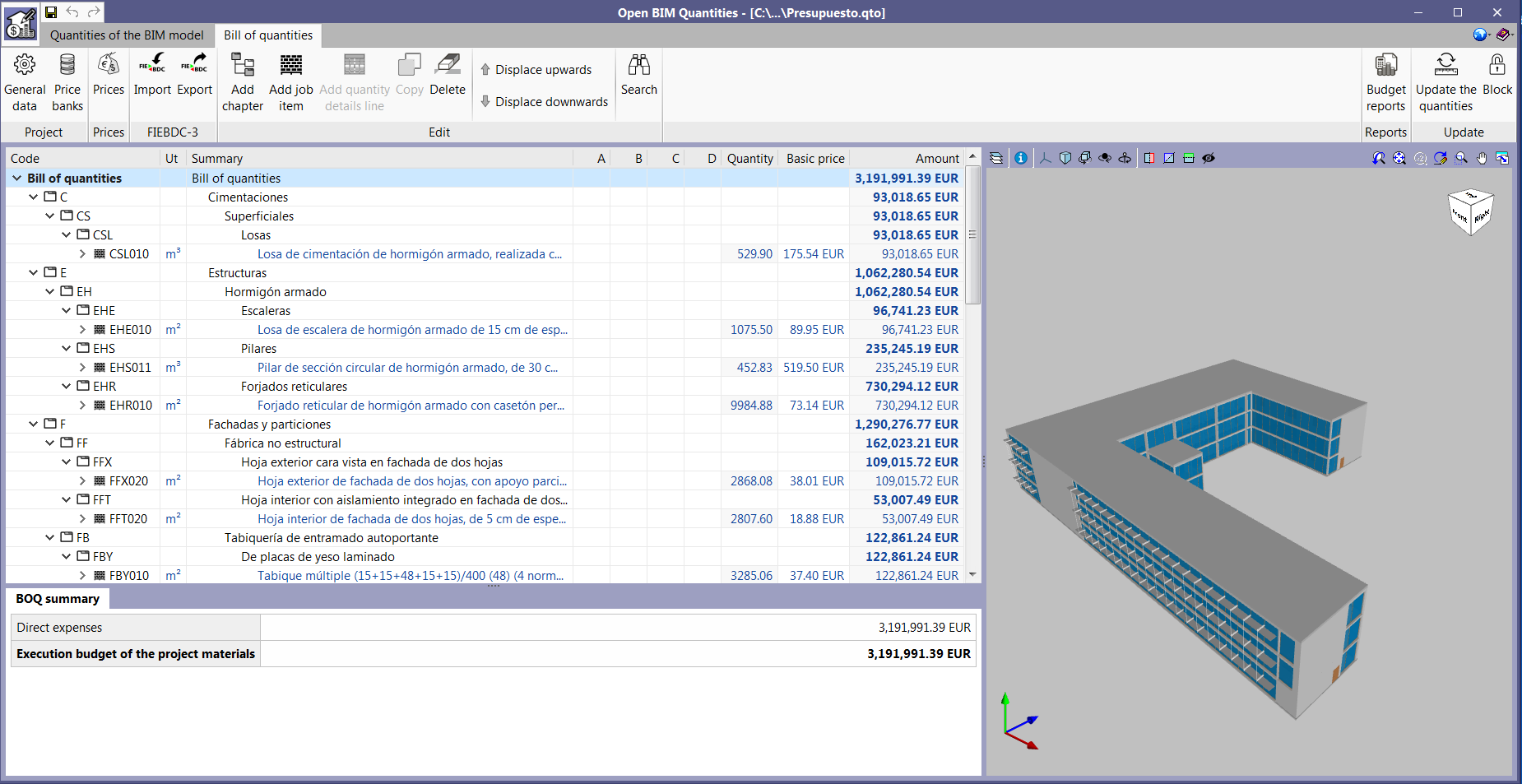1522x784 pixels.
Task: Collapse the Fachadas y particiones chapter F
Action: click(x=34, y=424)
